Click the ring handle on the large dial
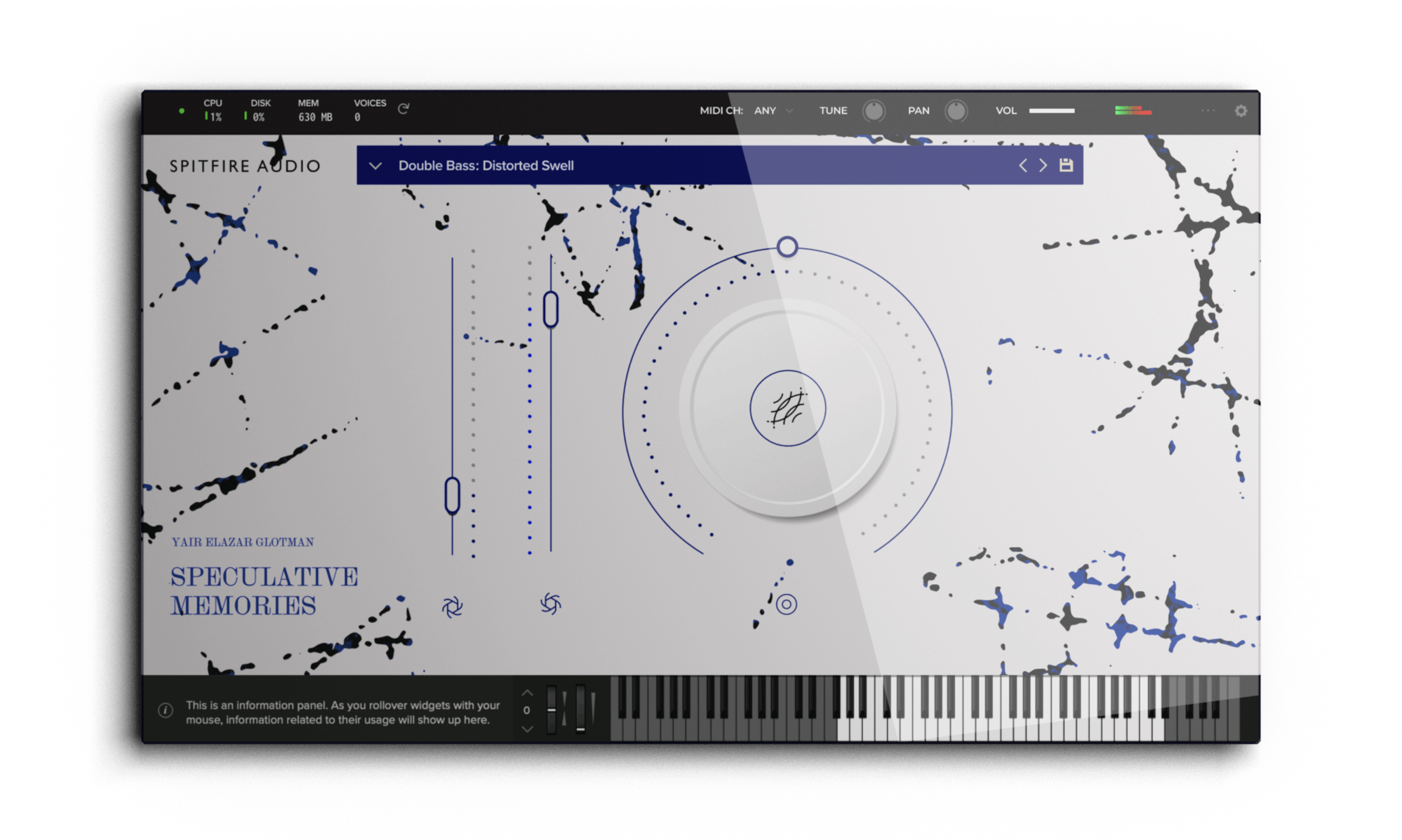 point(787,247)
